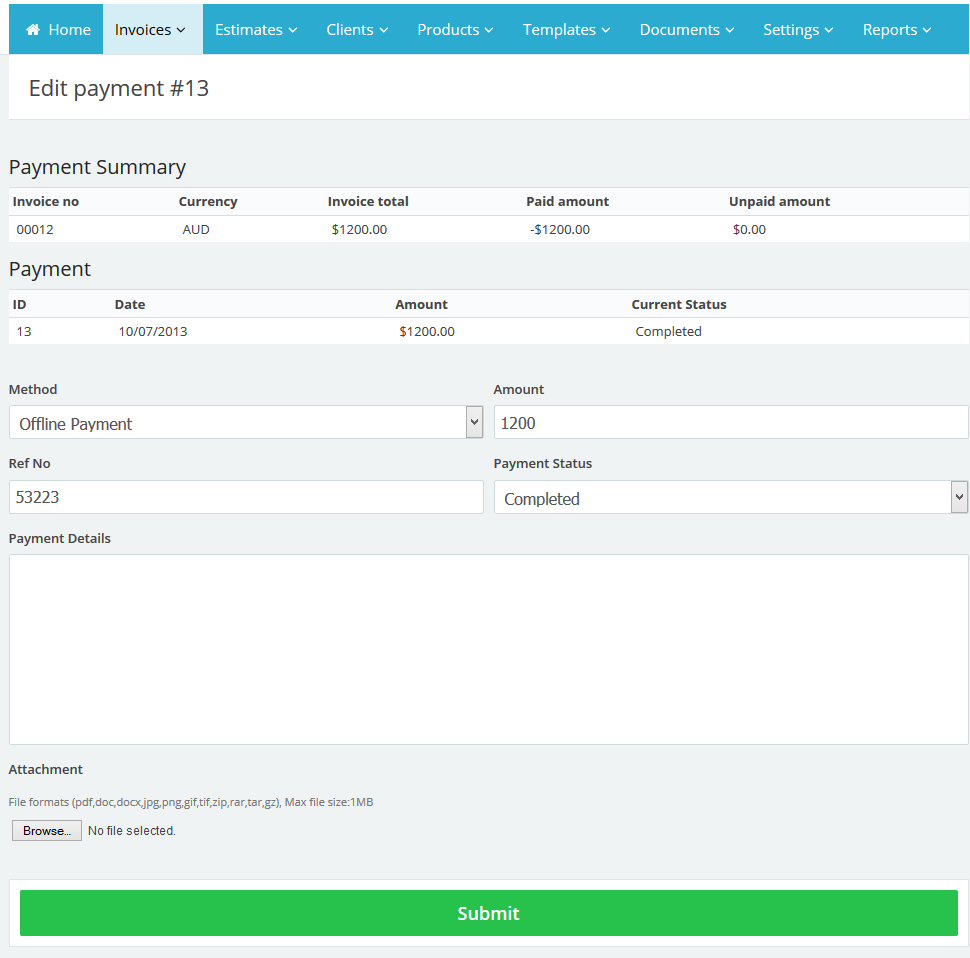Open the Settings menu
Screen dimensions: 970x958
[798, 30]
